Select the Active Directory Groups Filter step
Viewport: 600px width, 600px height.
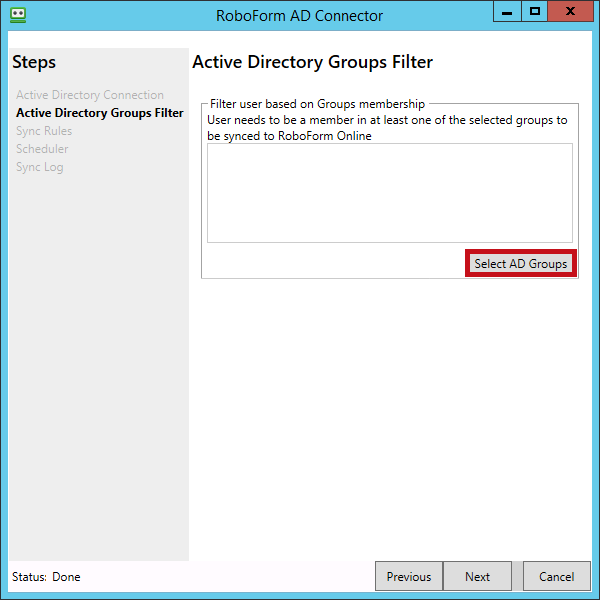pos(100,113)
